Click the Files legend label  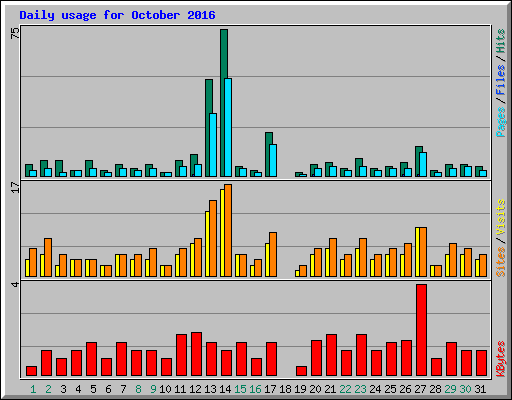(501, 79)
